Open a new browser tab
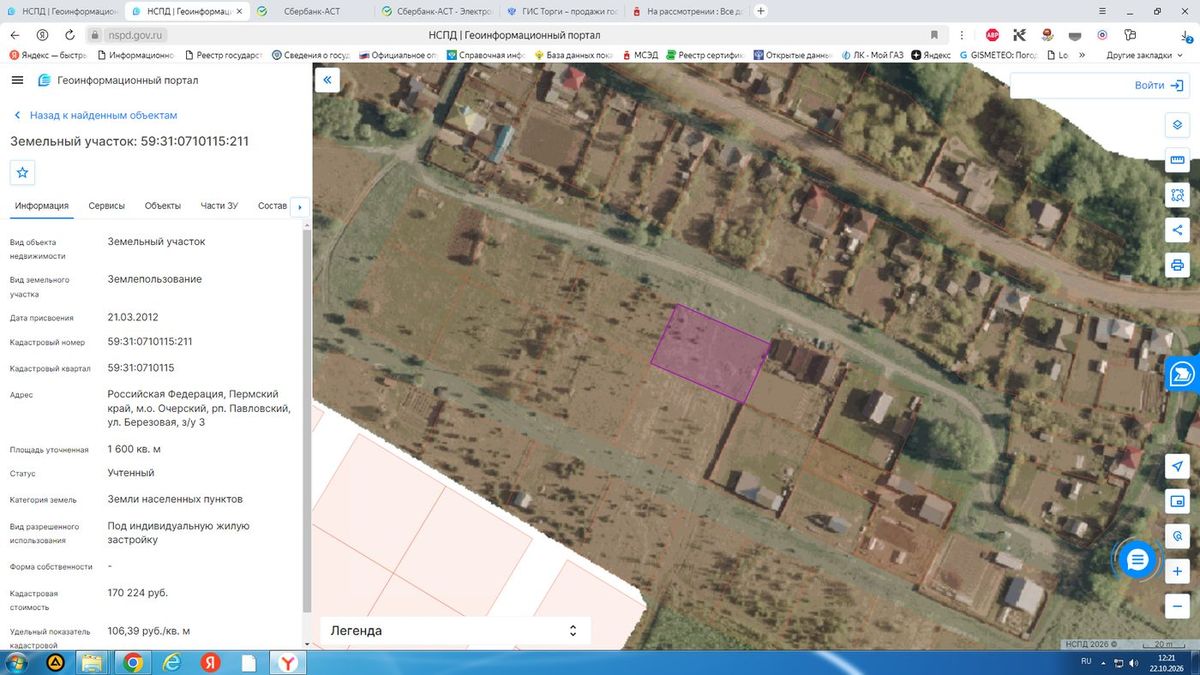Screen dimensions: 1200x675 click(x=761, y=11)
